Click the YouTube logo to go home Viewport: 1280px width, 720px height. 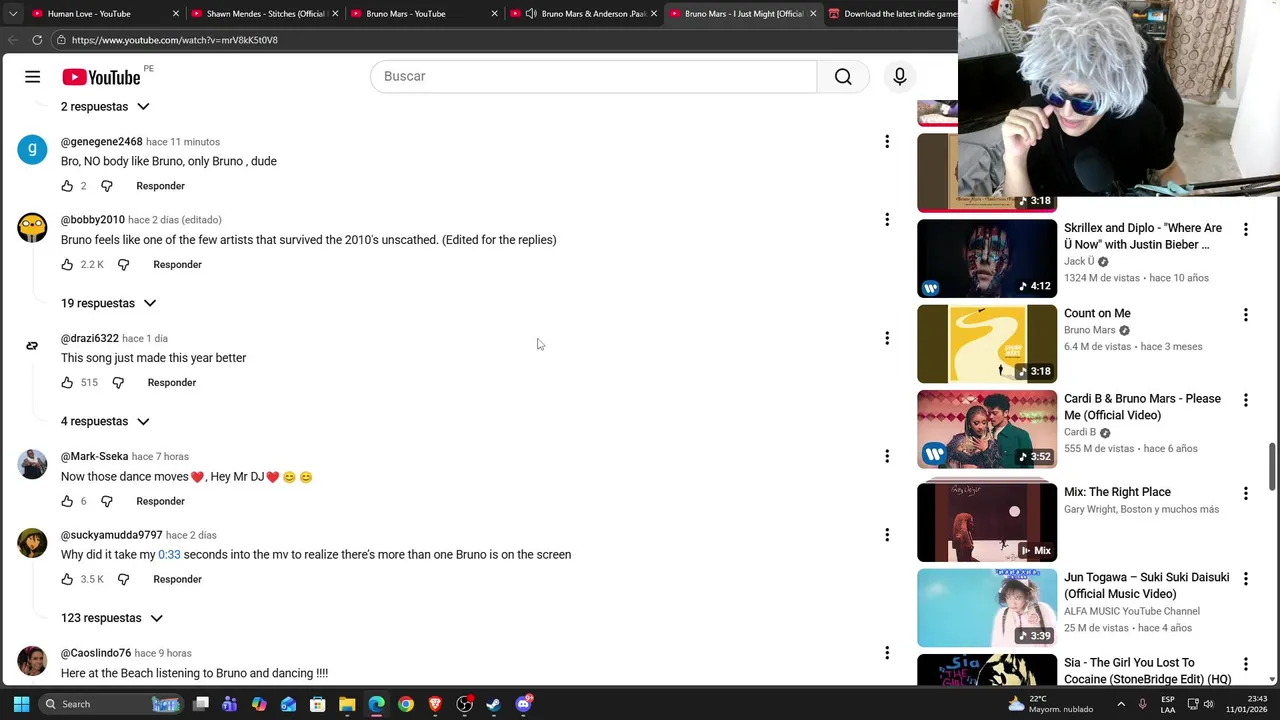(x=101, y=77)
